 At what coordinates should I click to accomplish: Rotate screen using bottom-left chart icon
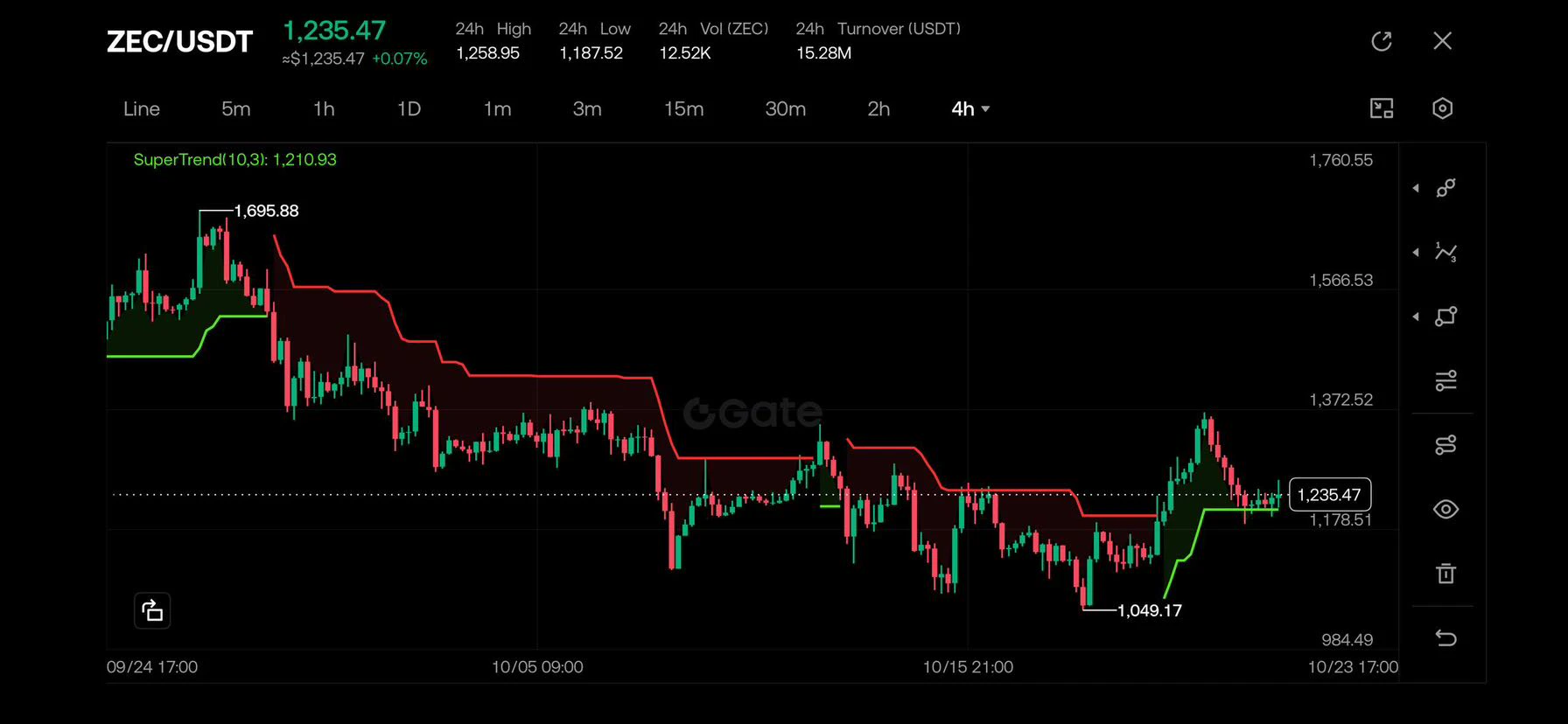(x=152, y=610)
